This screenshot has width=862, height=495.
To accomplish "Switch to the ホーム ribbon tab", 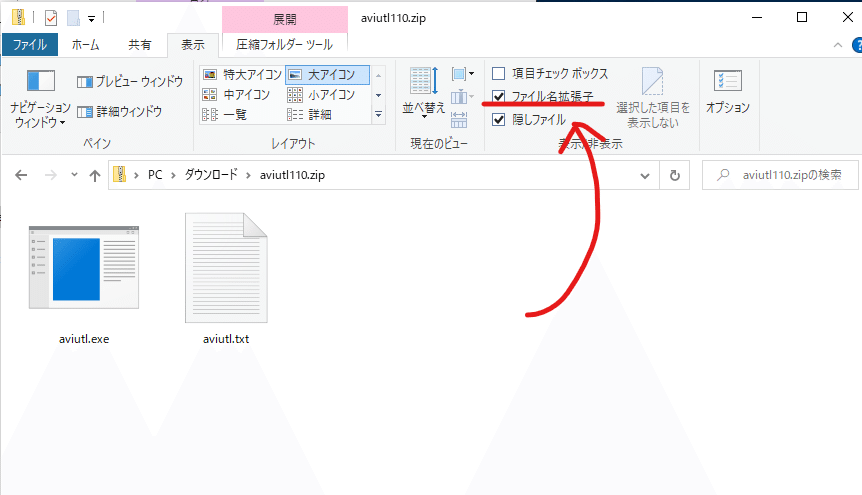I will [x=85, y=45].
